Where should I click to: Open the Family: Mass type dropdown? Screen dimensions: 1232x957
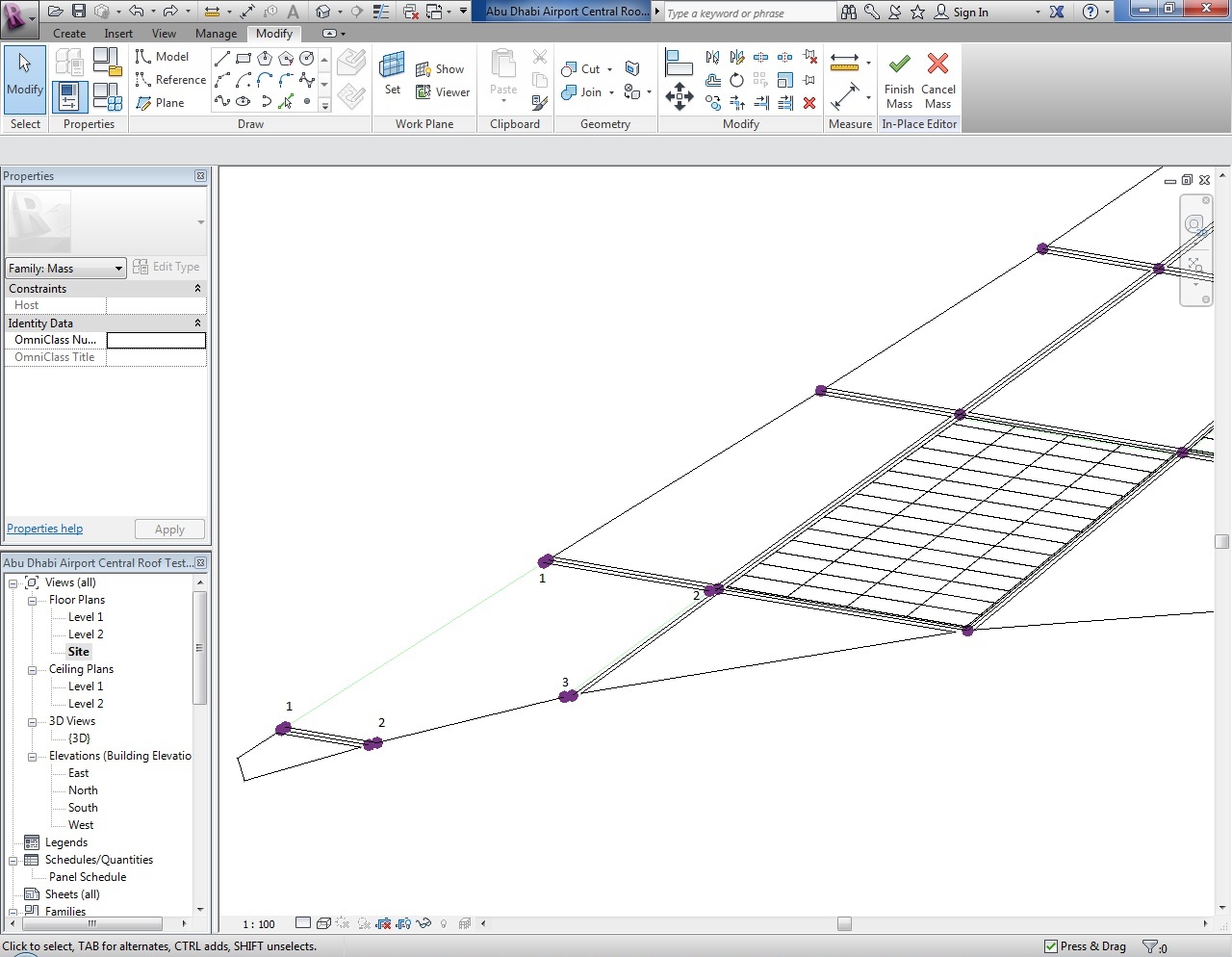click(65, 269)
